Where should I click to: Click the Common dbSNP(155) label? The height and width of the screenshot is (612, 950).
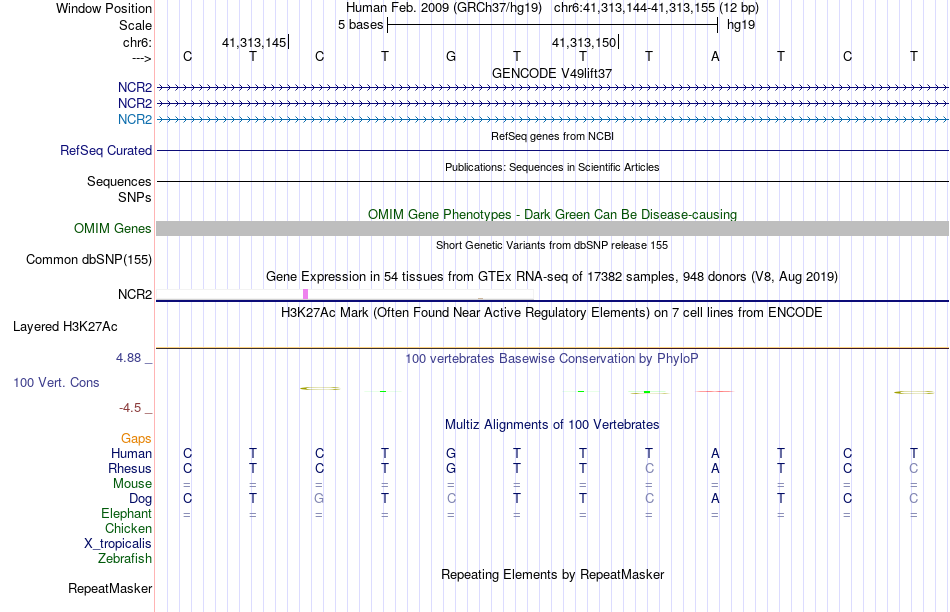(x=89, y=259)
